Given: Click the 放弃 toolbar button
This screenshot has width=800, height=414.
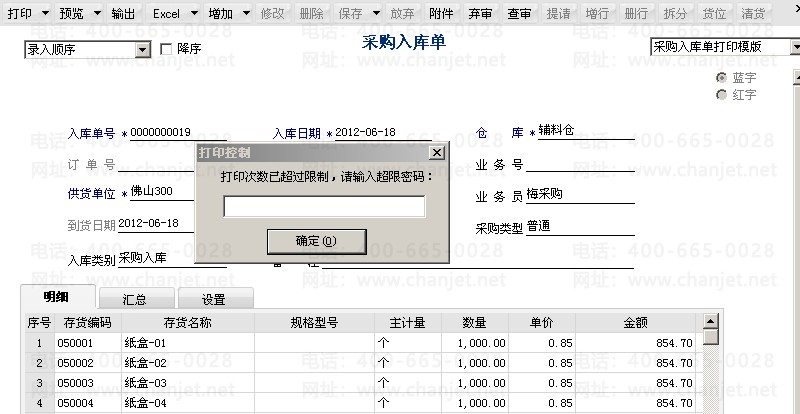Looking at the screenshot, I should click(403, 14).
